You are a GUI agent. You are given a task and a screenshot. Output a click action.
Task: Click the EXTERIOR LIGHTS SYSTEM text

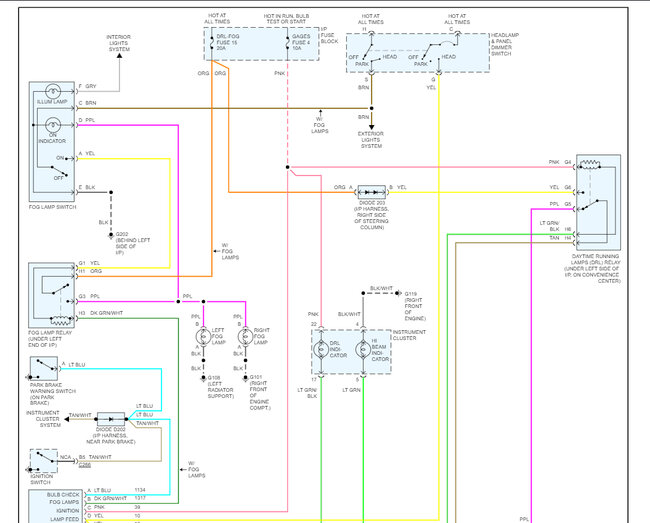pyautogui.click(x=371, y=140)
